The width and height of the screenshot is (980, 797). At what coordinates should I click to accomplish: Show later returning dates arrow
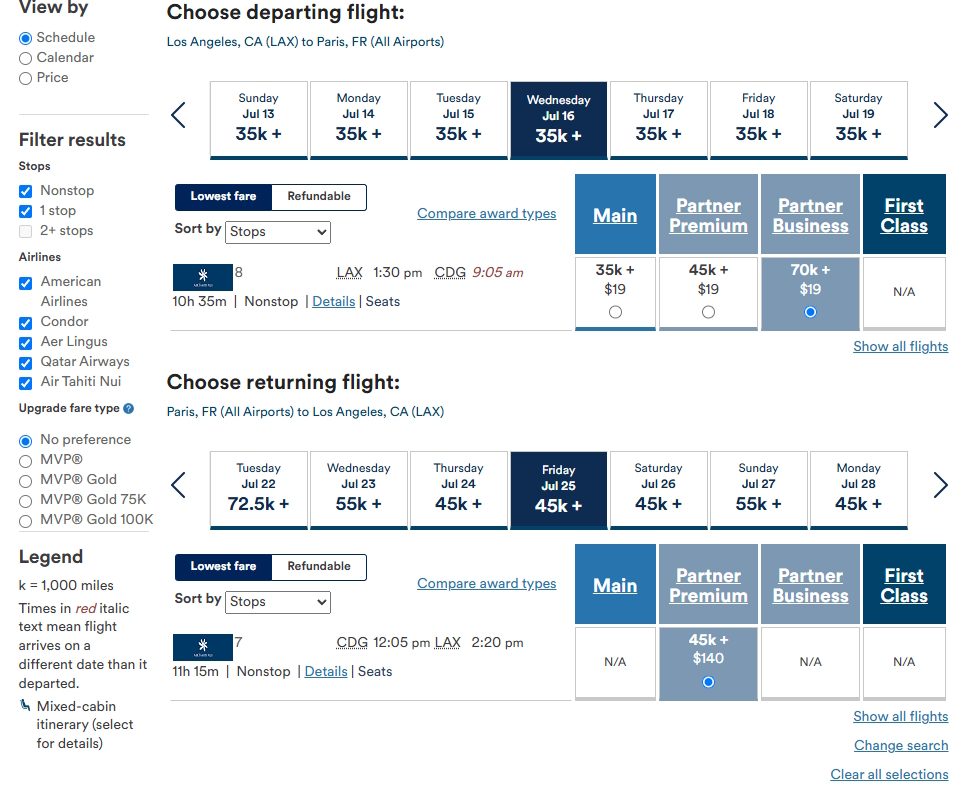pos(941,485)
